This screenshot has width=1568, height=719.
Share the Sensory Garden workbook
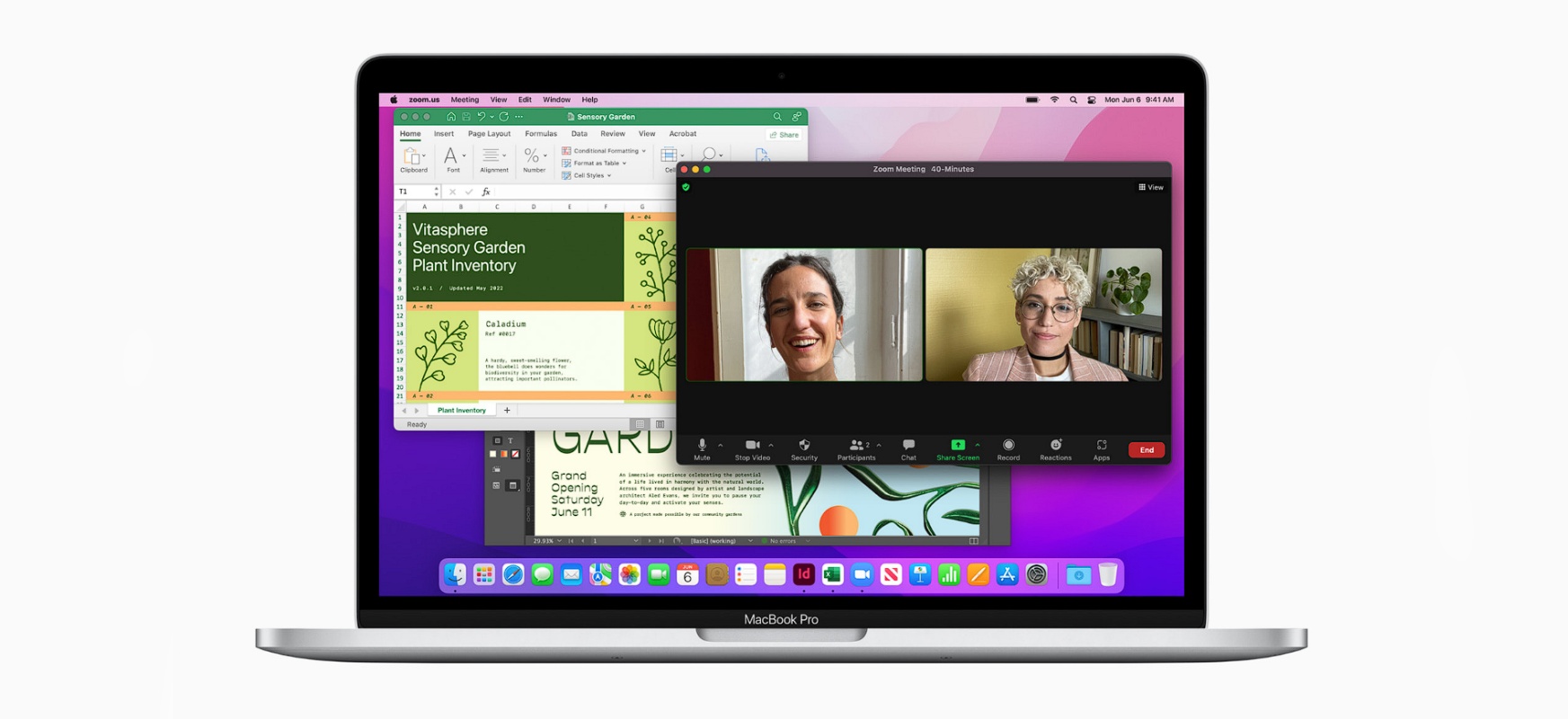pyautogui.click(x=784, y=135)
